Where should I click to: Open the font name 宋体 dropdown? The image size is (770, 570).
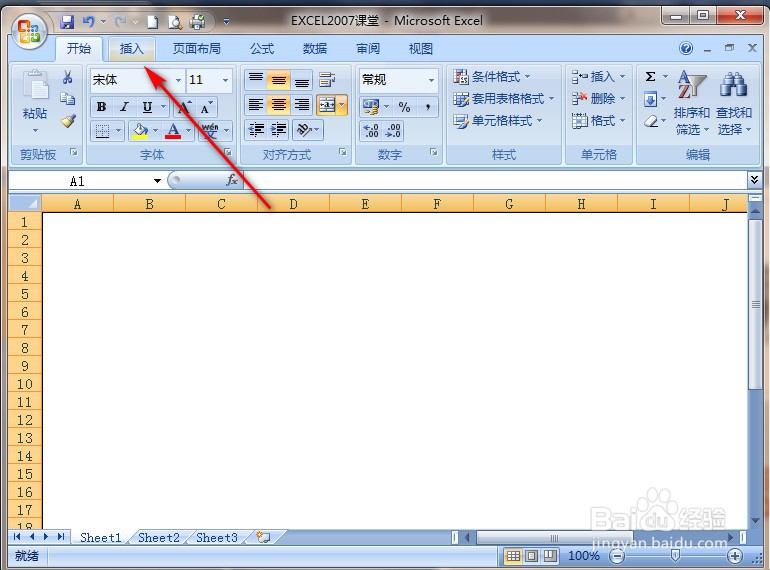tap(178, 80)
